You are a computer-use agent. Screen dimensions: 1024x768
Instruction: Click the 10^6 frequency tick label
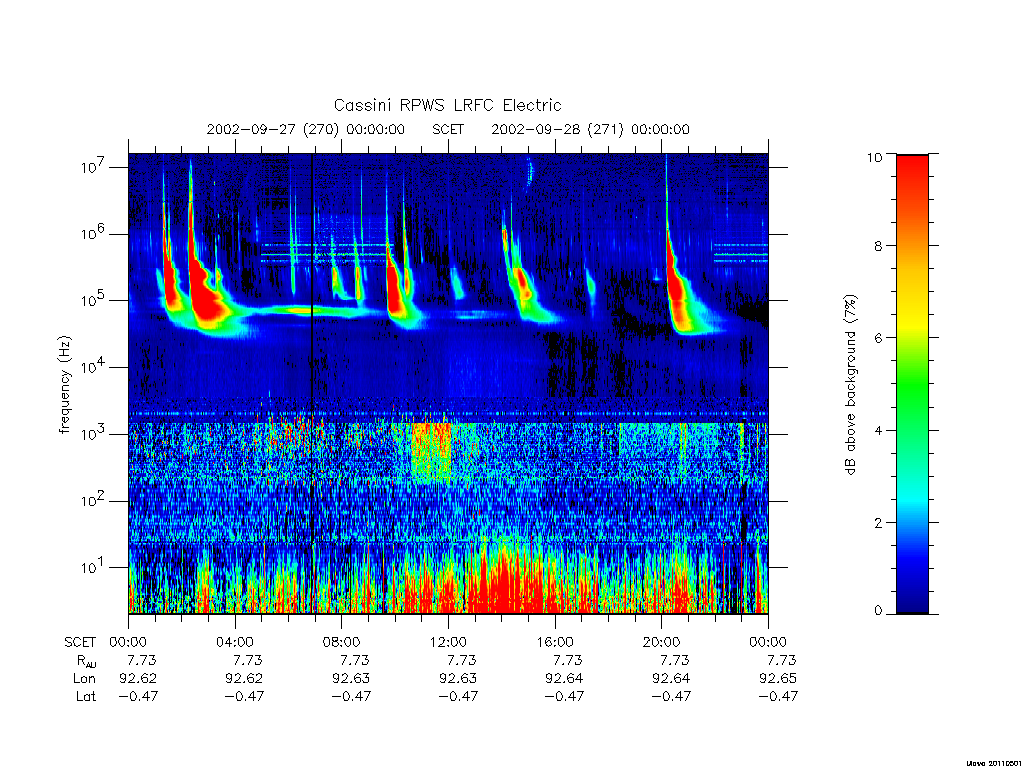tap(93, 234)
